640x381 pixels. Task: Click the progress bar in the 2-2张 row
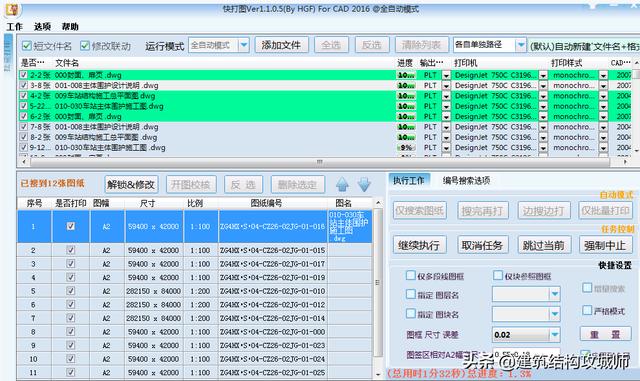[x=406, y=75]
